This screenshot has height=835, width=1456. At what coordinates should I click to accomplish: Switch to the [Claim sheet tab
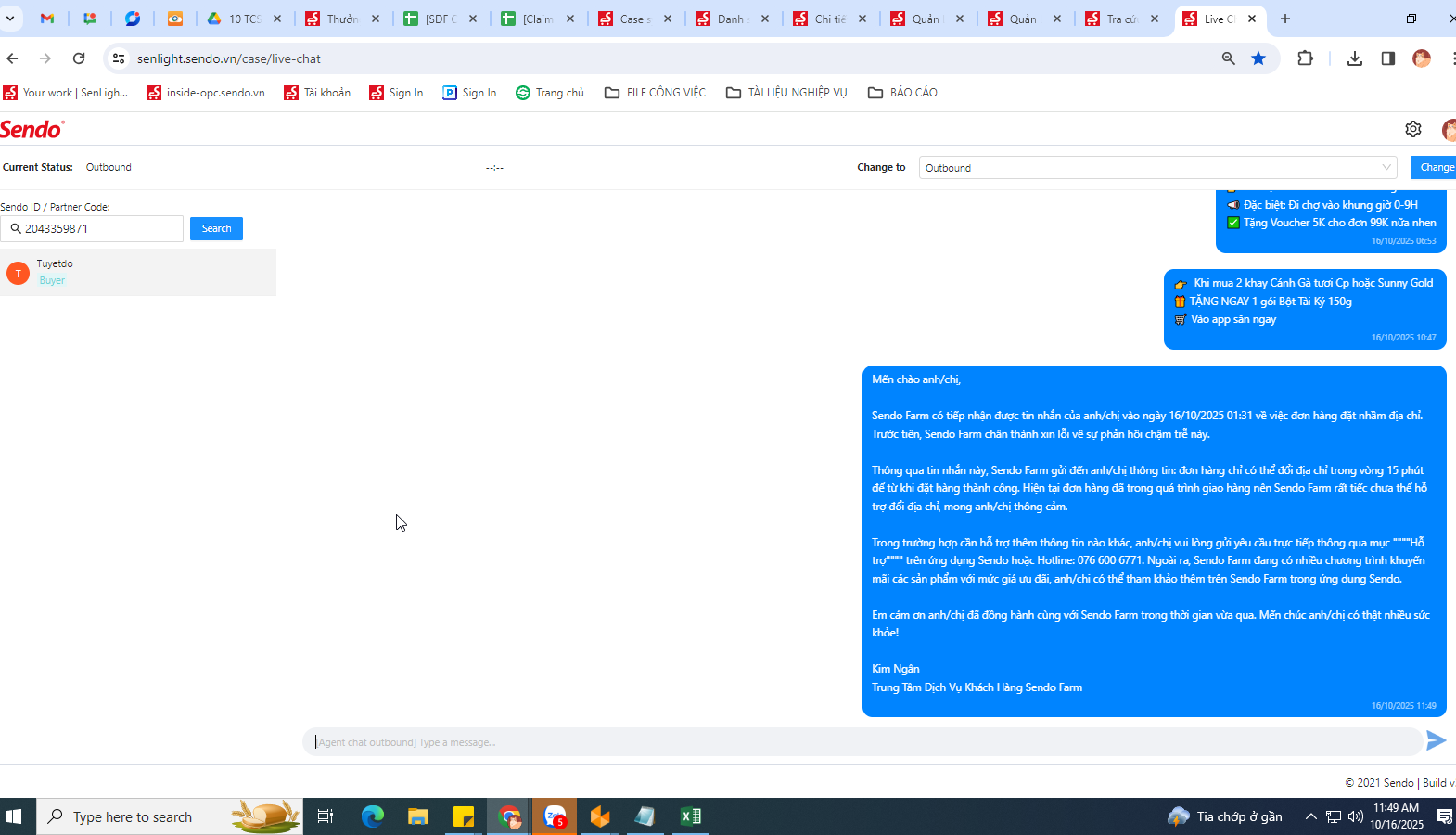point(539,19)
